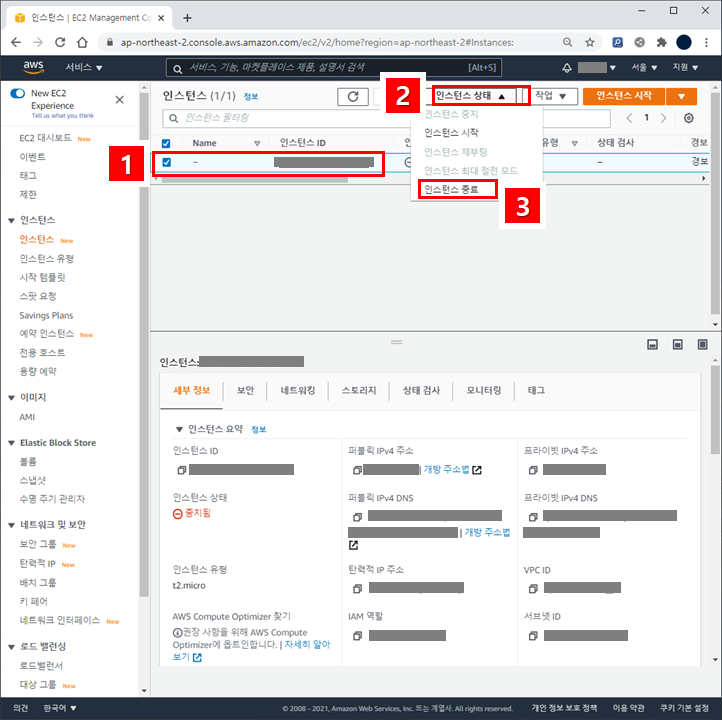Viewport: 722px width, 720px height.
Task: Open the 작업 actions dropdown
Action: [x=550, y=96]
